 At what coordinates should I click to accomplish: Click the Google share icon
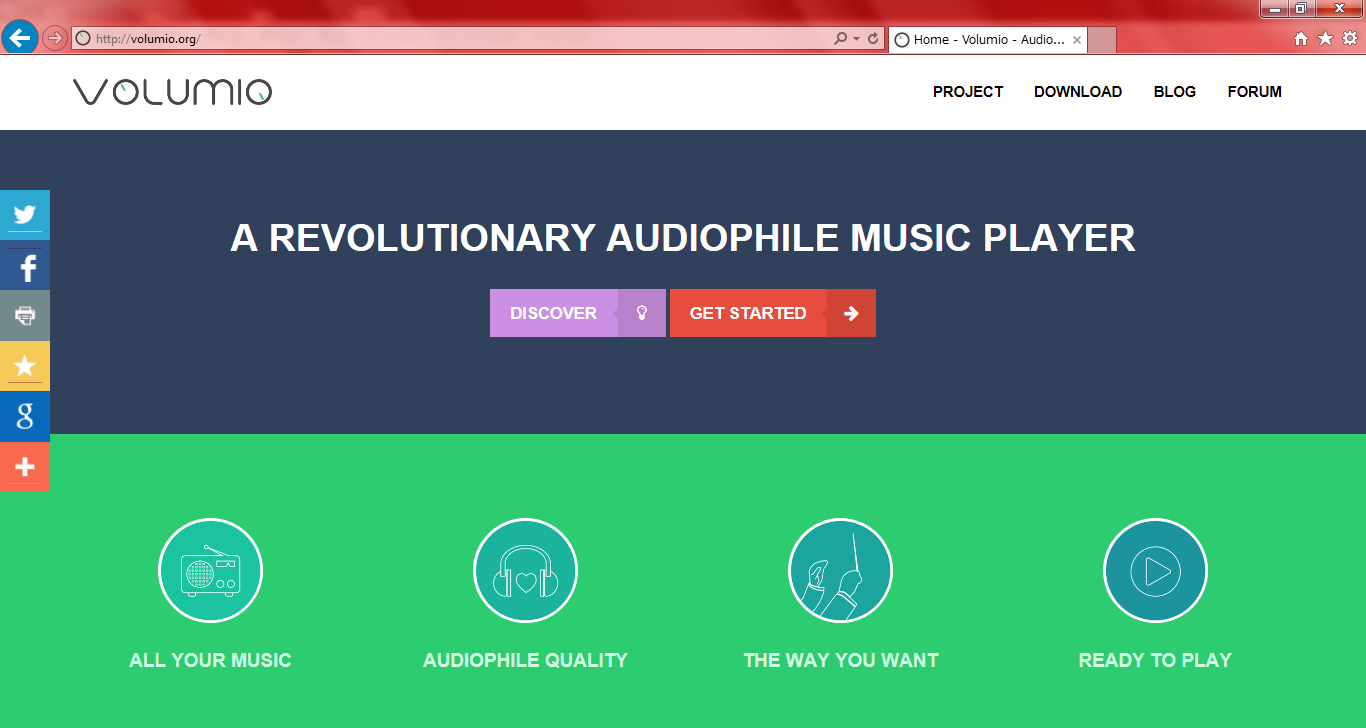(x=25, y=416)
